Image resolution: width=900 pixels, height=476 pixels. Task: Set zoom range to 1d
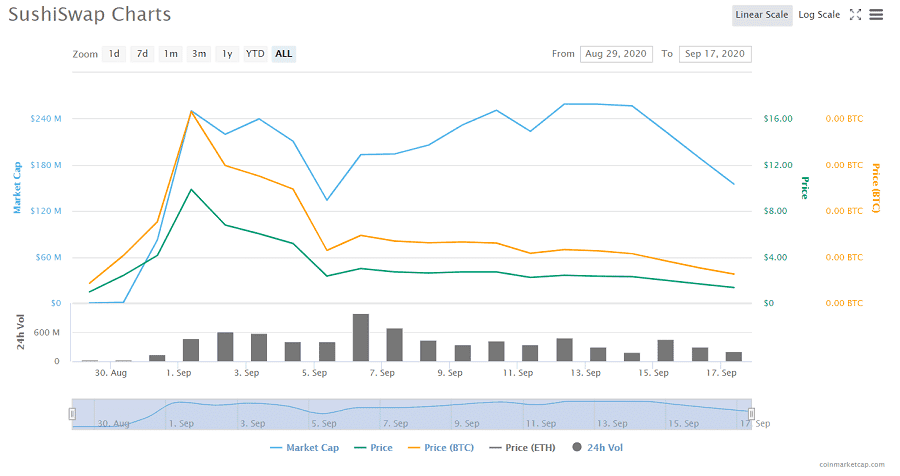tap(114, 54)
